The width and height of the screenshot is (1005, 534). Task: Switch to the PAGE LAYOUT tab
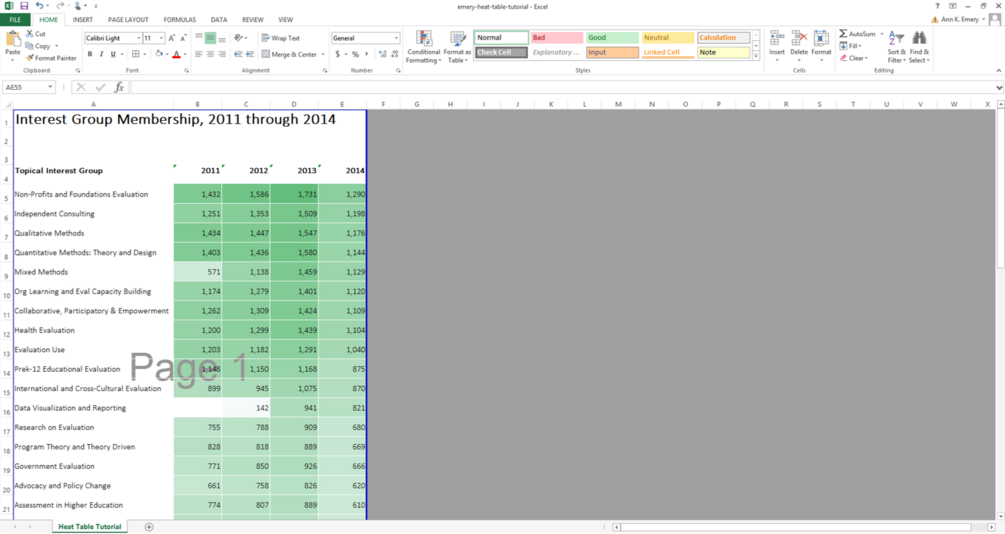[x=128, y=20]
